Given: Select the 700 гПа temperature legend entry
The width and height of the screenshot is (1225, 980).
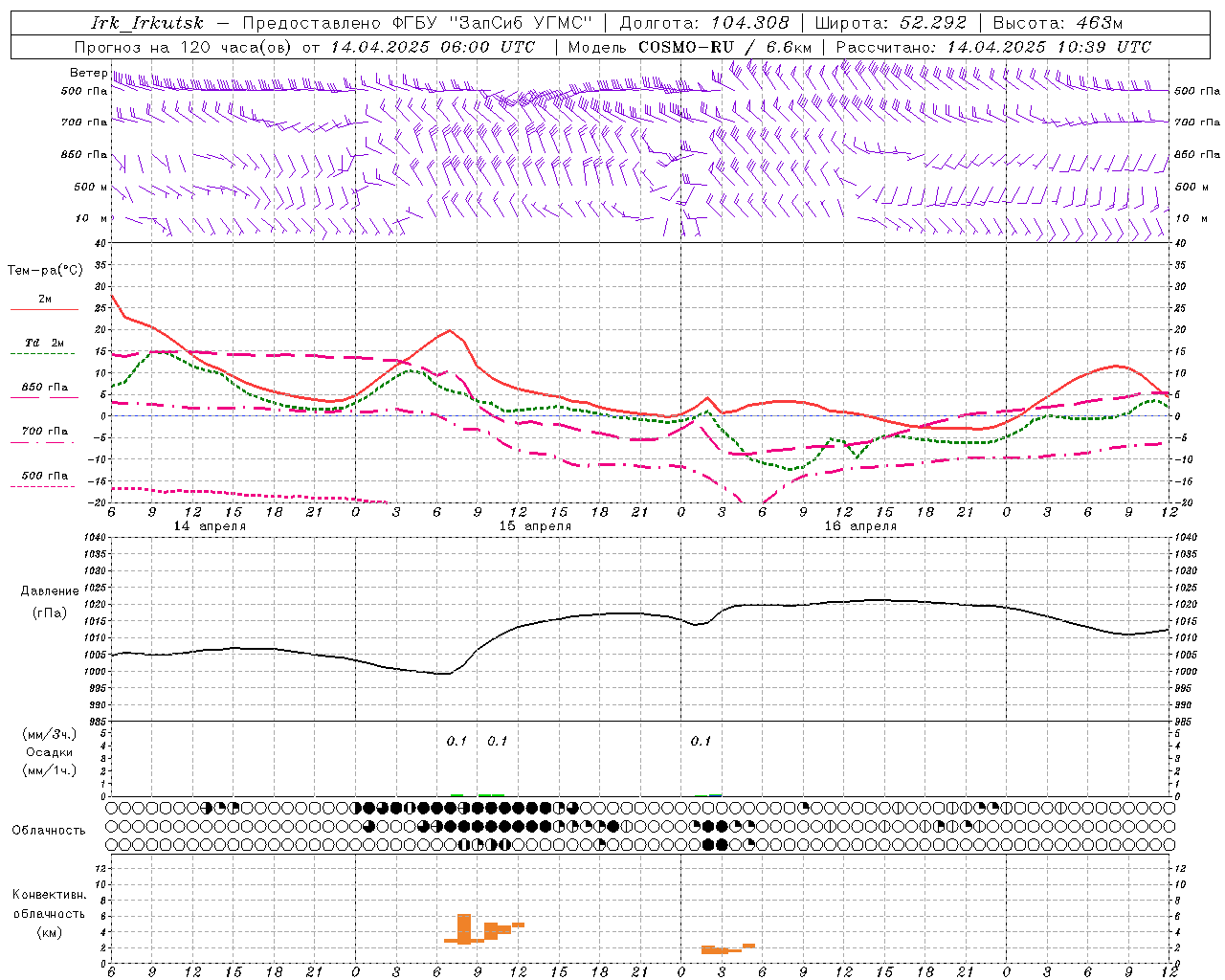Looking at the screenshot, I should [45, 432].
